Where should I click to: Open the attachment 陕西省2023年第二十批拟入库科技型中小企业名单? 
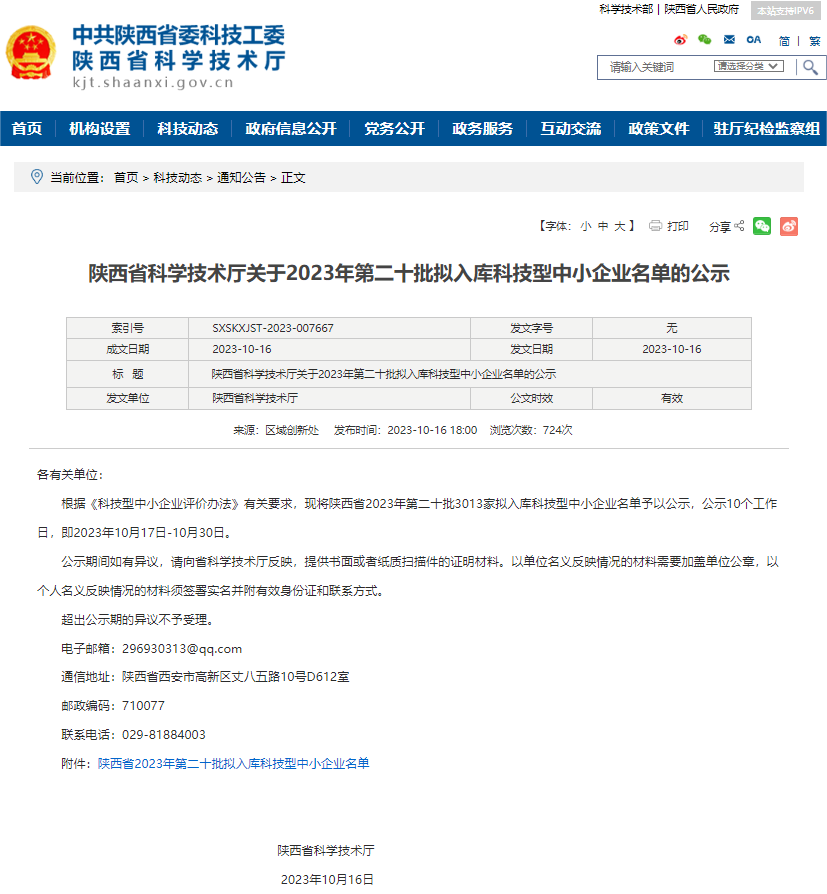coord(233,764)
